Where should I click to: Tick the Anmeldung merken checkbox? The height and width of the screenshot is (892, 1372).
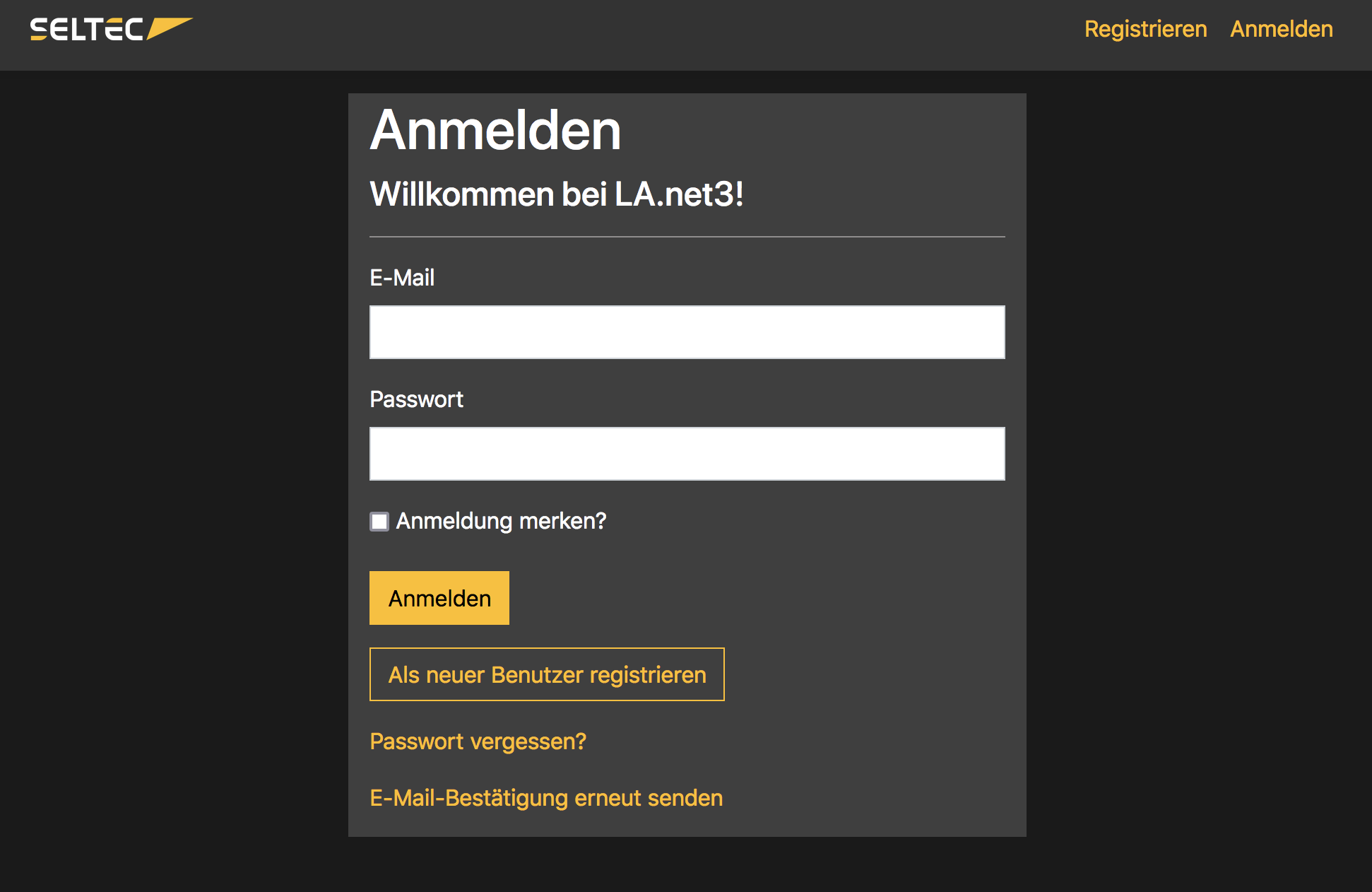[x=379, y=522]
